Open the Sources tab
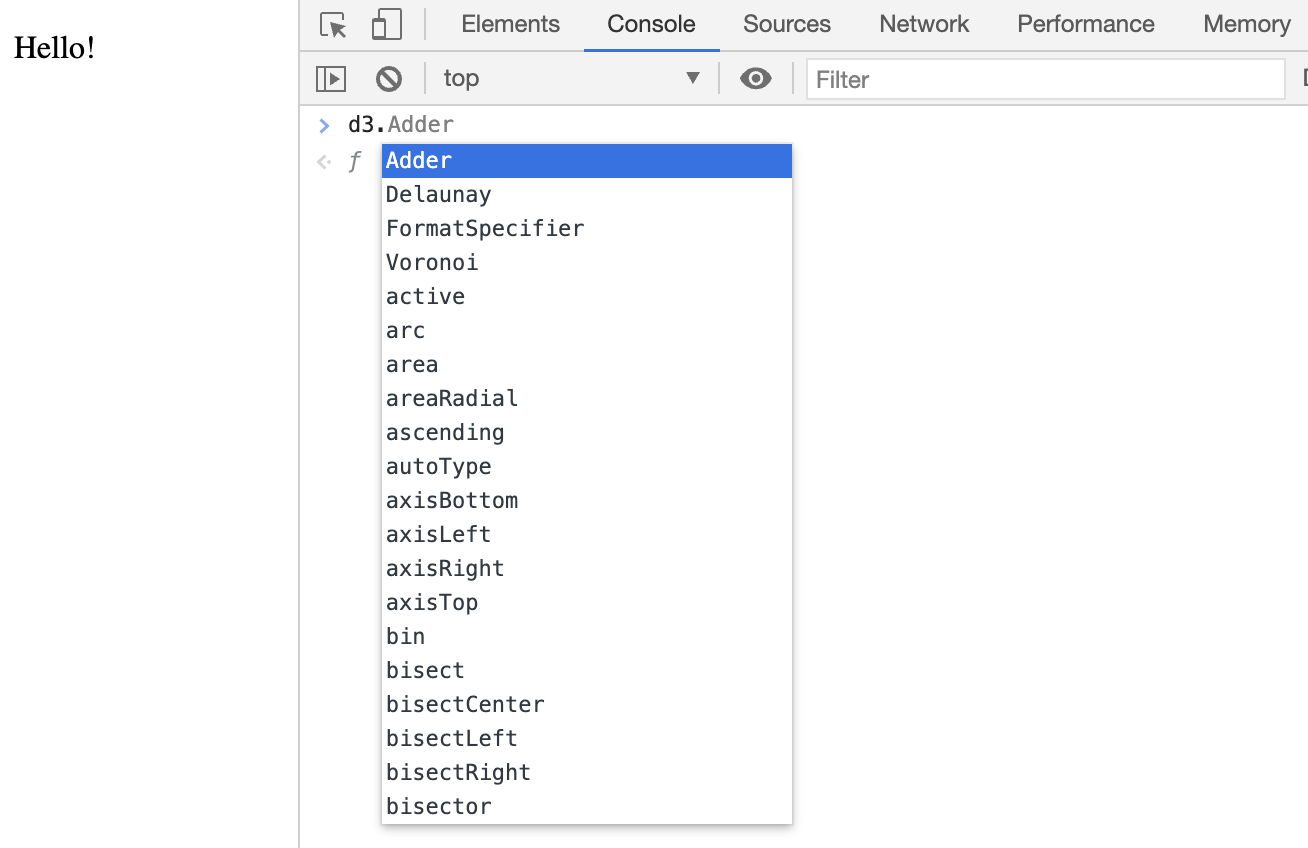The width and height of the screenshot is (1308, 848). [787, 24]
